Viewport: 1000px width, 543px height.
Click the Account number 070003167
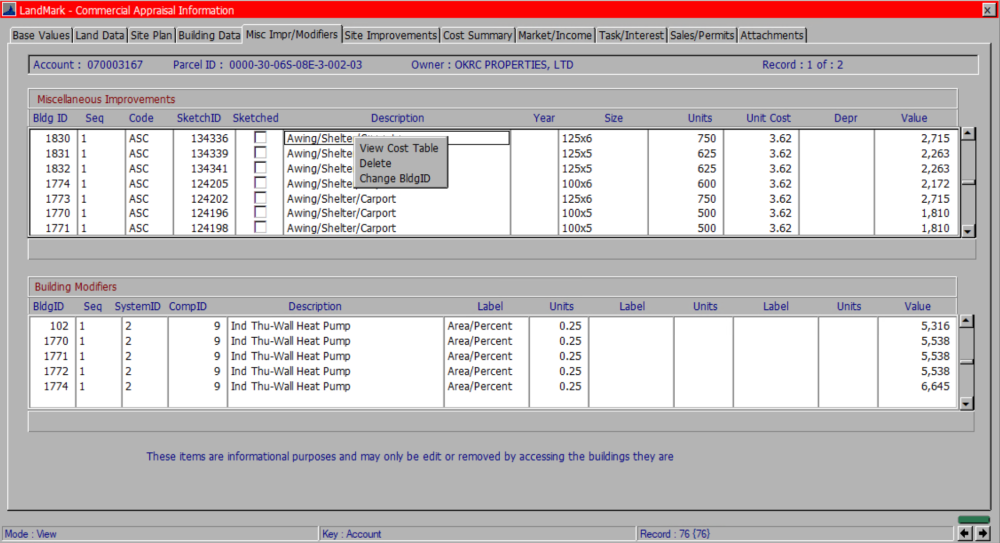pos(115,64)
